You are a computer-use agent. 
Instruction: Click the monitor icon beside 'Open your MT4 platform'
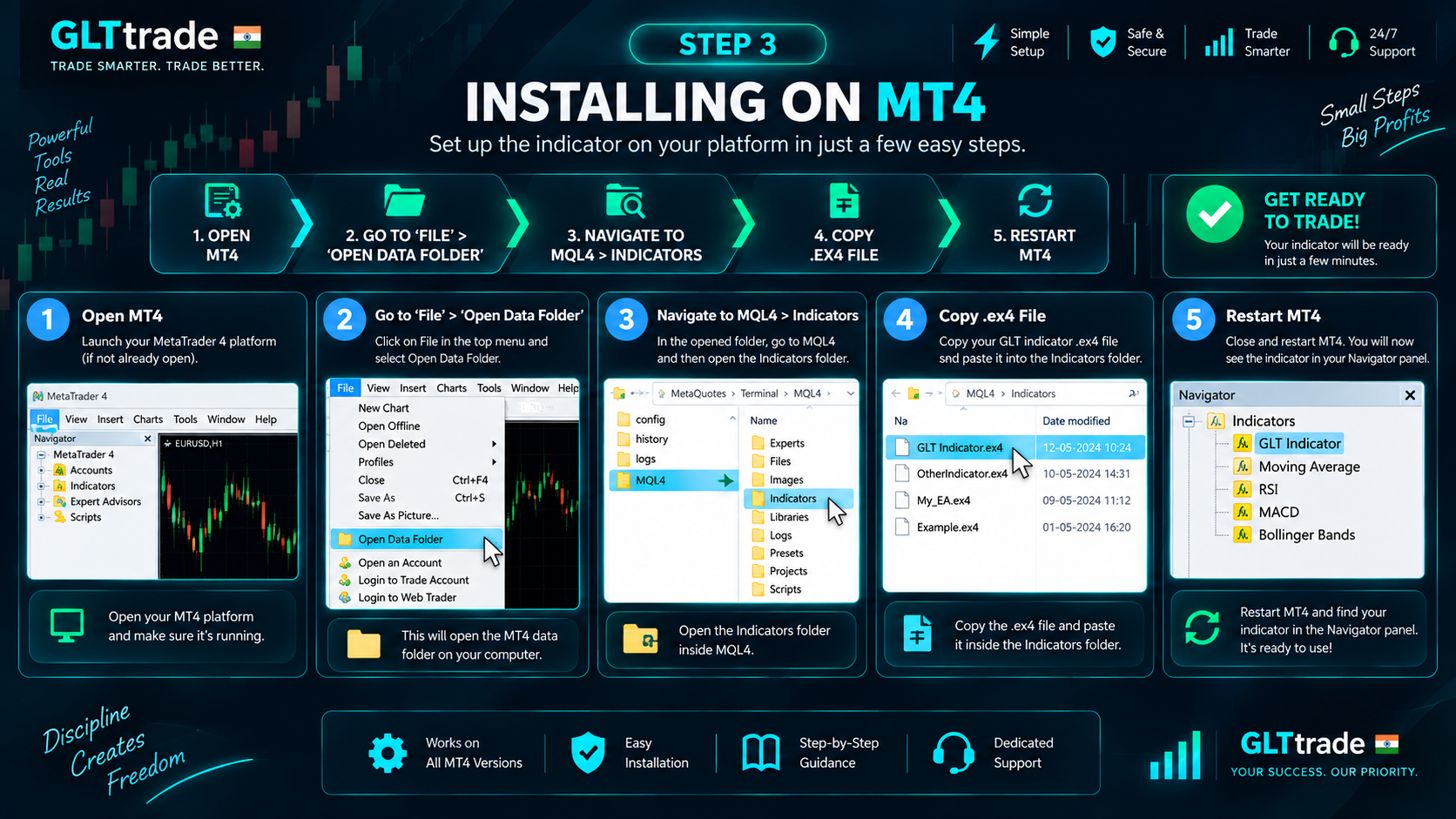pos(67,626)
